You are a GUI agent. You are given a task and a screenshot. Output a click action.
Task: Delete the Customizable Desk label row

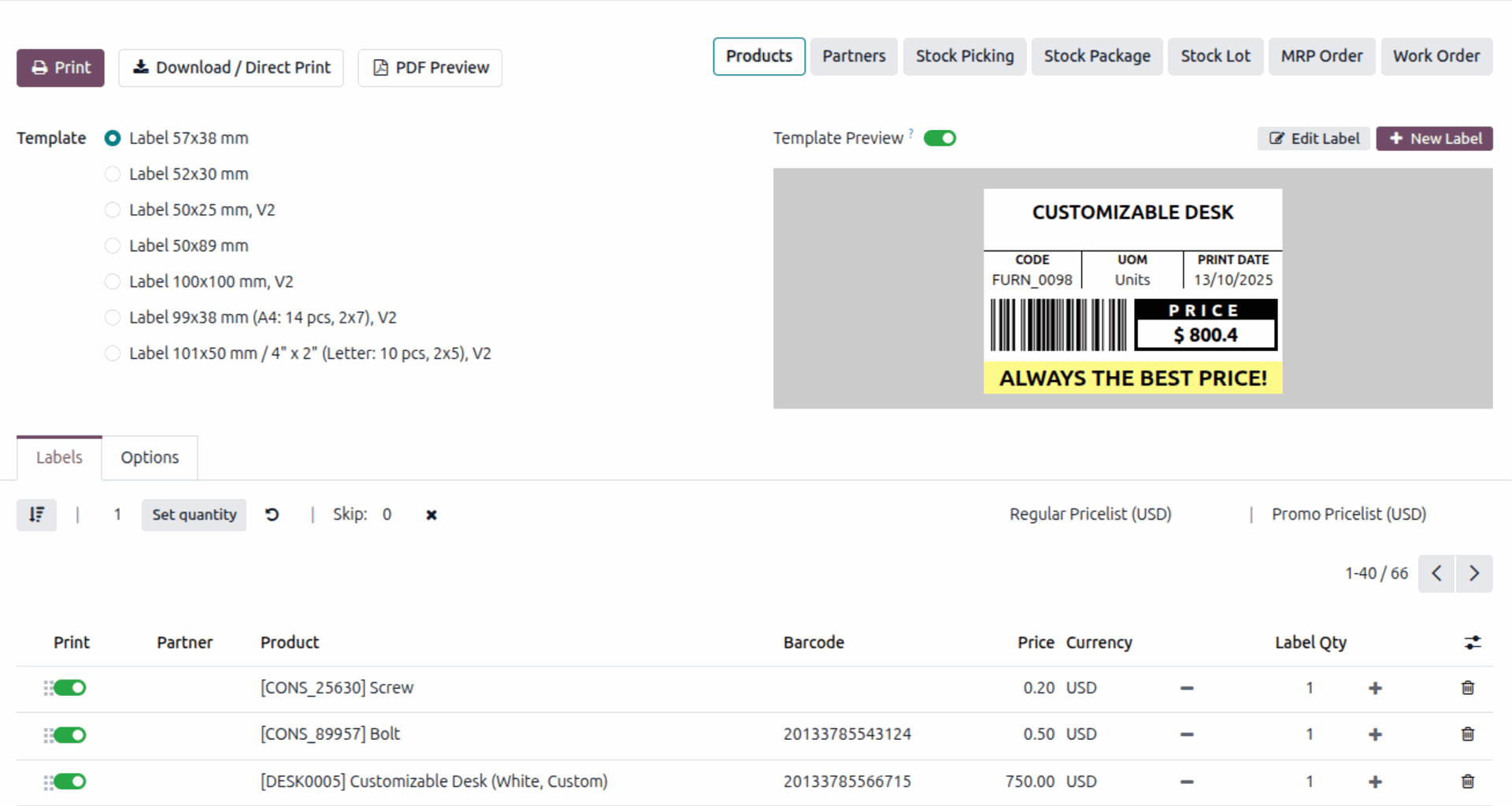point(1468,782)
